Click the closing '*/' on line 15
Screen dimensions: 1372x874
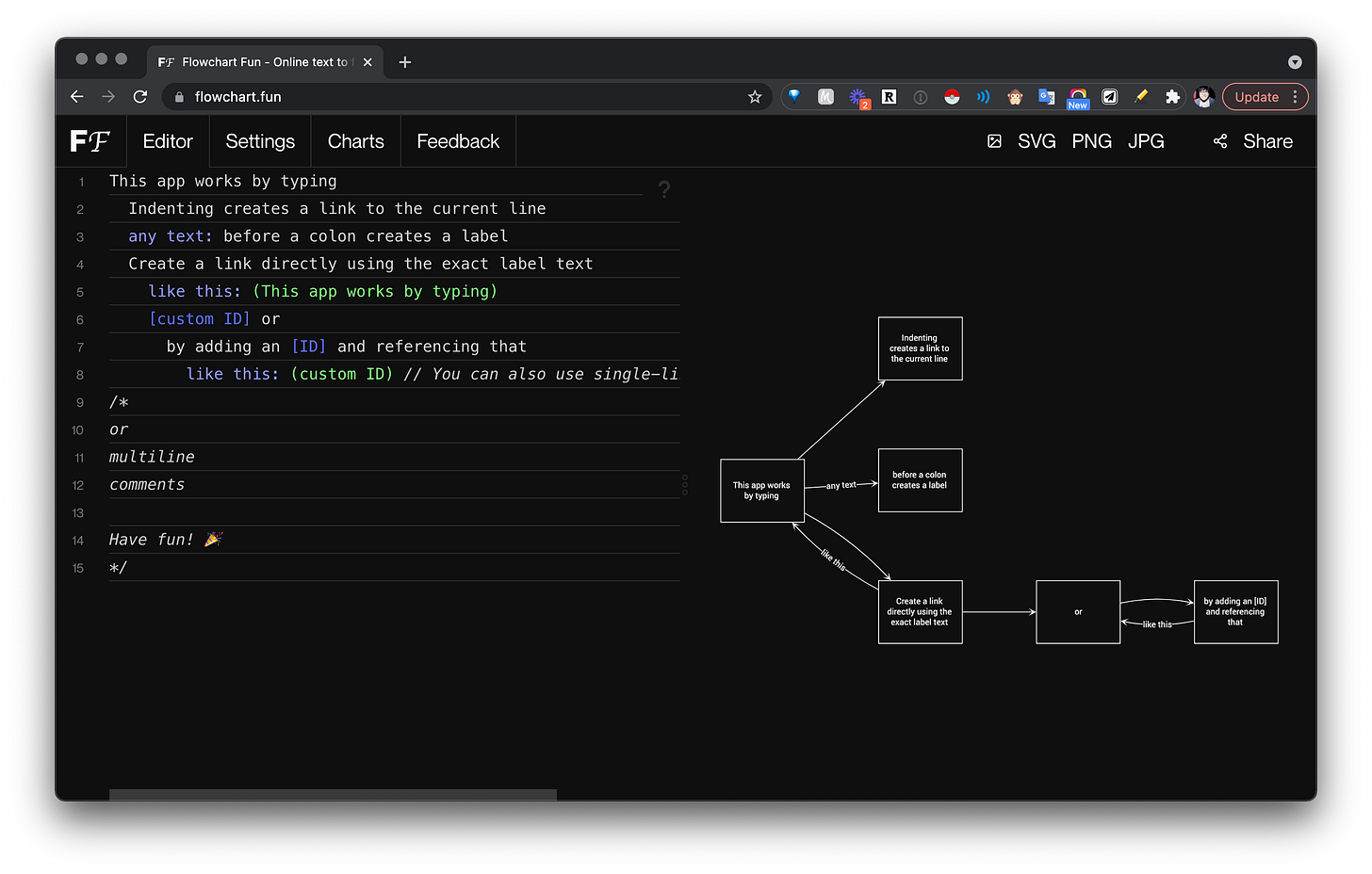pyautogui.click(x=118, y=567)
